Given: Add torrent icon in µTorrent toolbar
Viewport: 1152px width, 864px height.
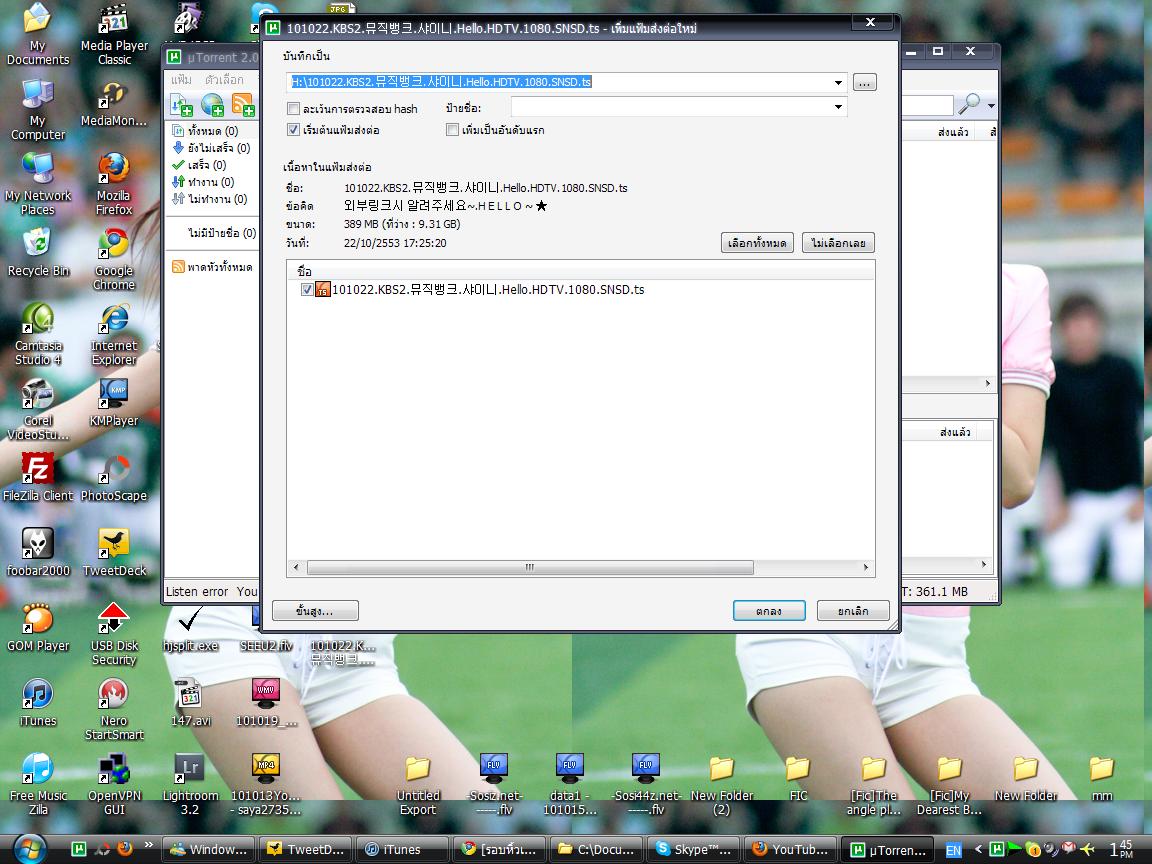Looking at the screenshot, I should coord(181,105).
